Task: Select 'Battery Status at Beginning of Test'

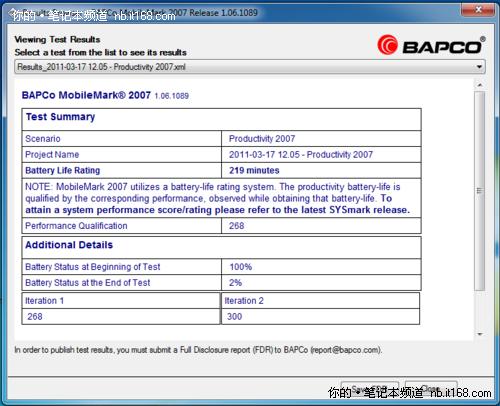Action: coord(93,267)
